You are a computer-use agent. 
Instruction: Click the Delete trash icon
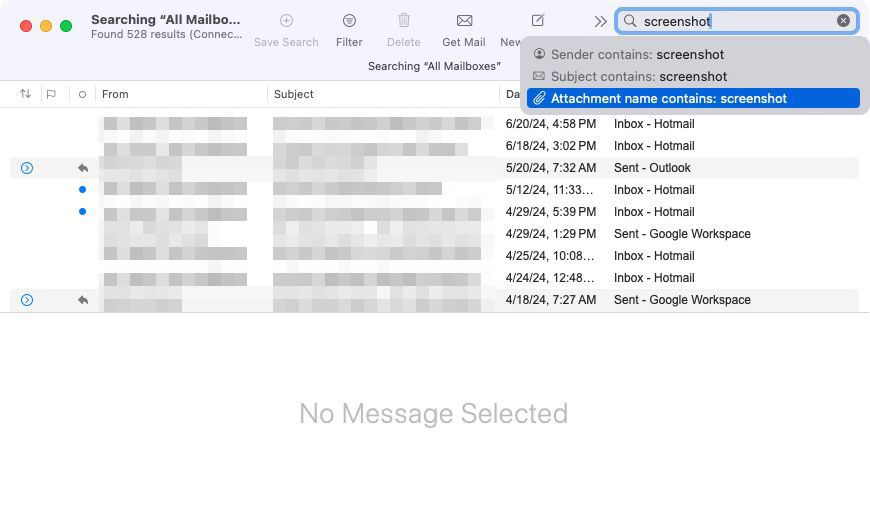tap(404, 21)
